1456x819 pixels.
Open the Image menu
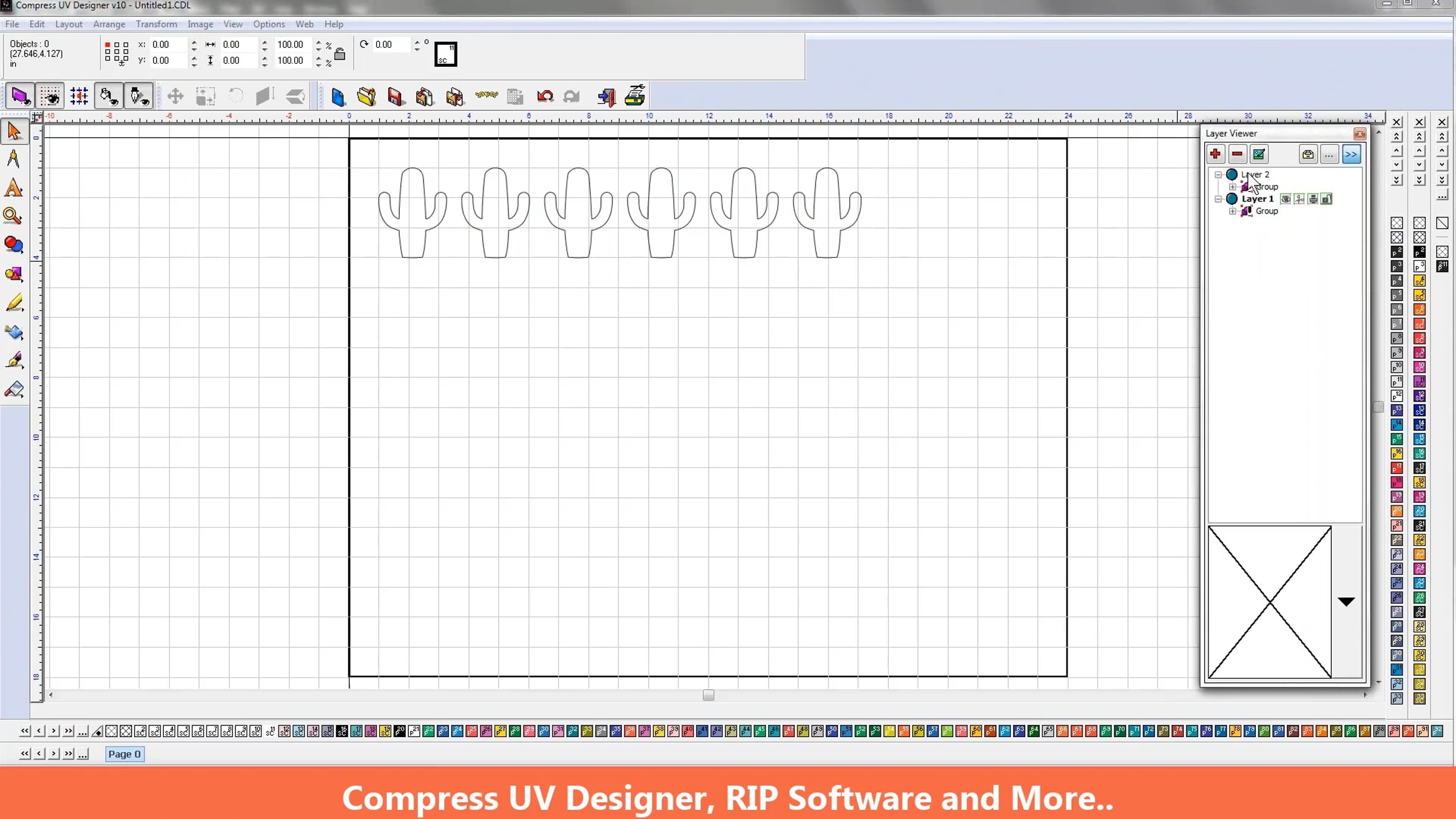click(200, 24)
